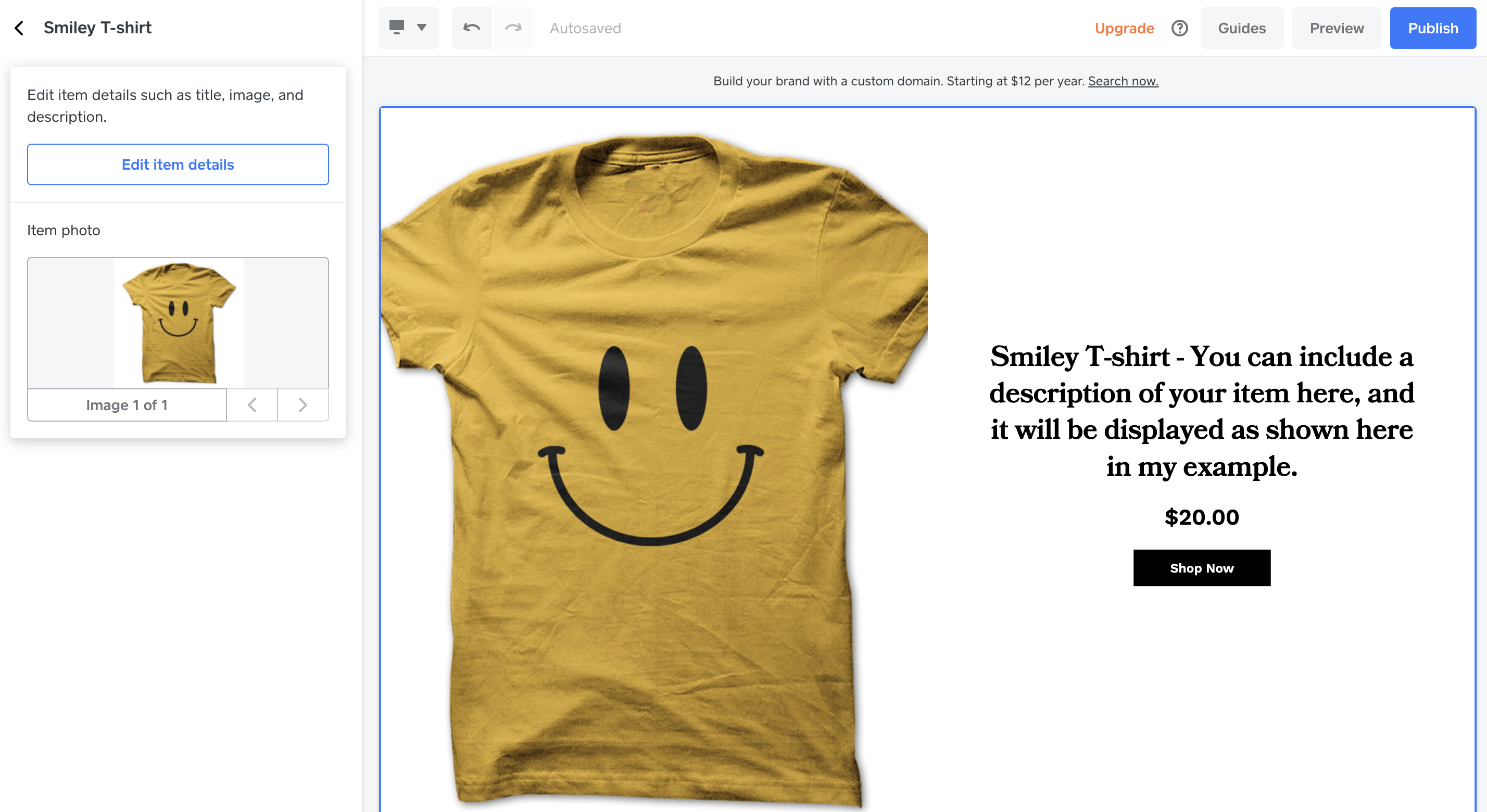Click the Upgrade link
This screenshot has width=1487, height=812.
(1124, 28)
